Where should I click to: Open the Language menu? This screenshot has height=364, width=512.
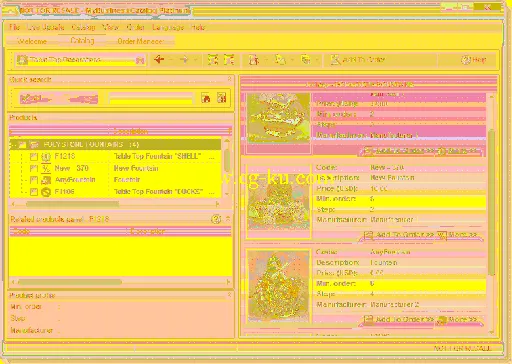pos(168,27)
